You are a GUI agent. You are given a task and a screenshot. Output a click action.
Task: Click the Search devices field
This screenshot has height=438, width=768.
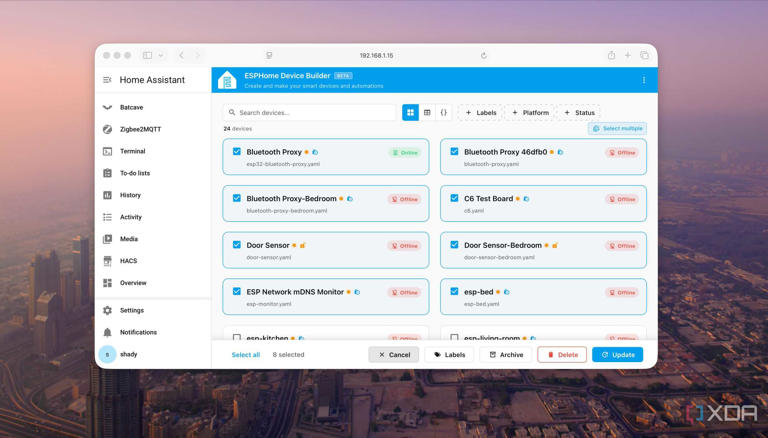[x=309, y=113]
